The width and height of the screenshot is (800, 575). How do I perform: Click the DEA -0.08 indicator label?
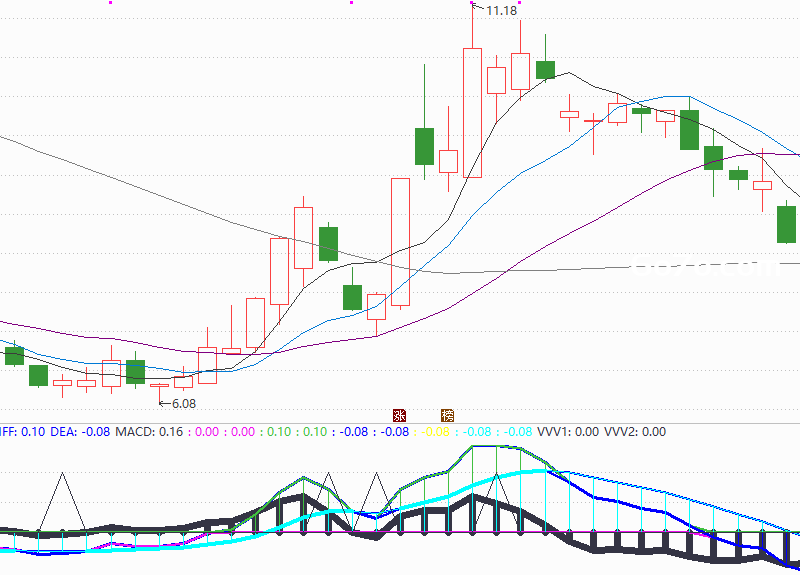[x=80, y=432]
